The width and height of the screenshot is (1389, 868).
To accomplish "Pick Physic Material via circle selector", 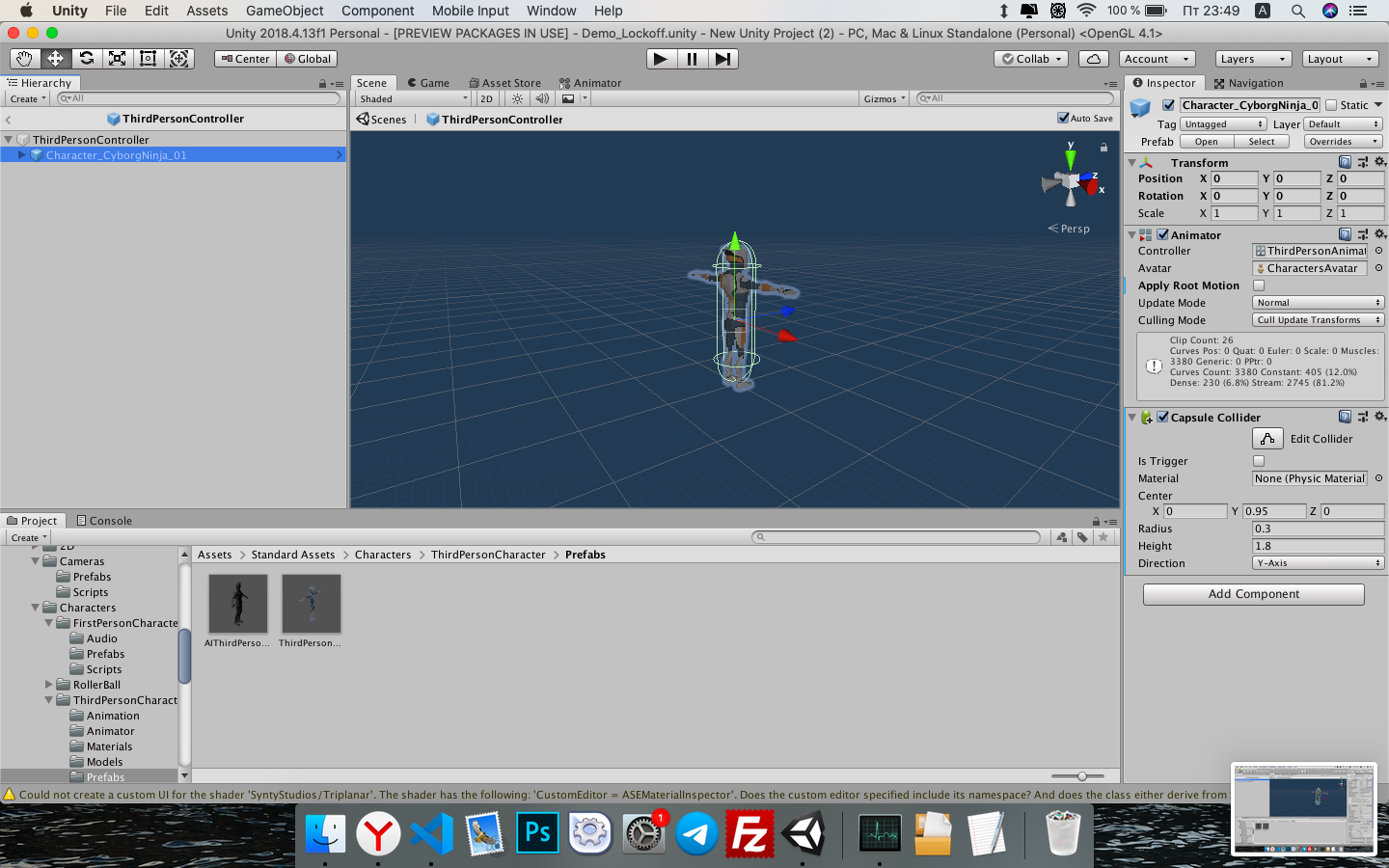I will 1378,478.
